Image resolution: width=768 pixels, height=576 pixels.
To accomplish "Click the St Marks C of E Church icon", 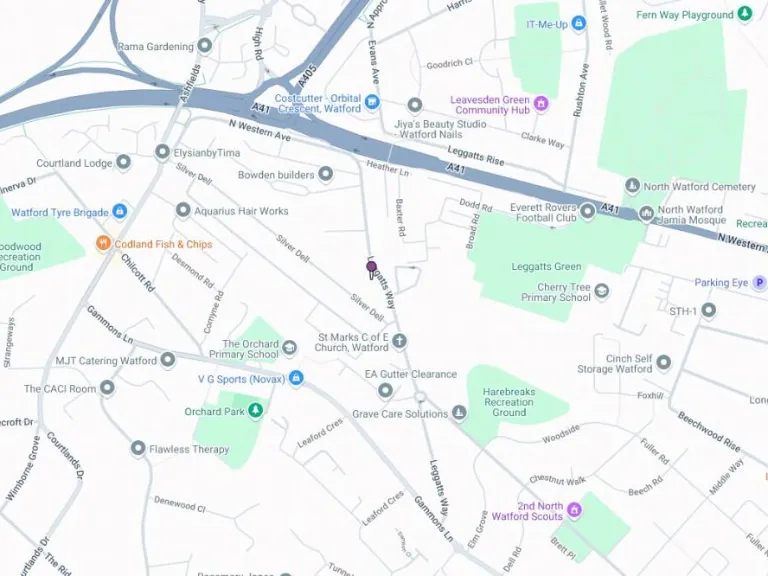I will click(x=400, y=341).
